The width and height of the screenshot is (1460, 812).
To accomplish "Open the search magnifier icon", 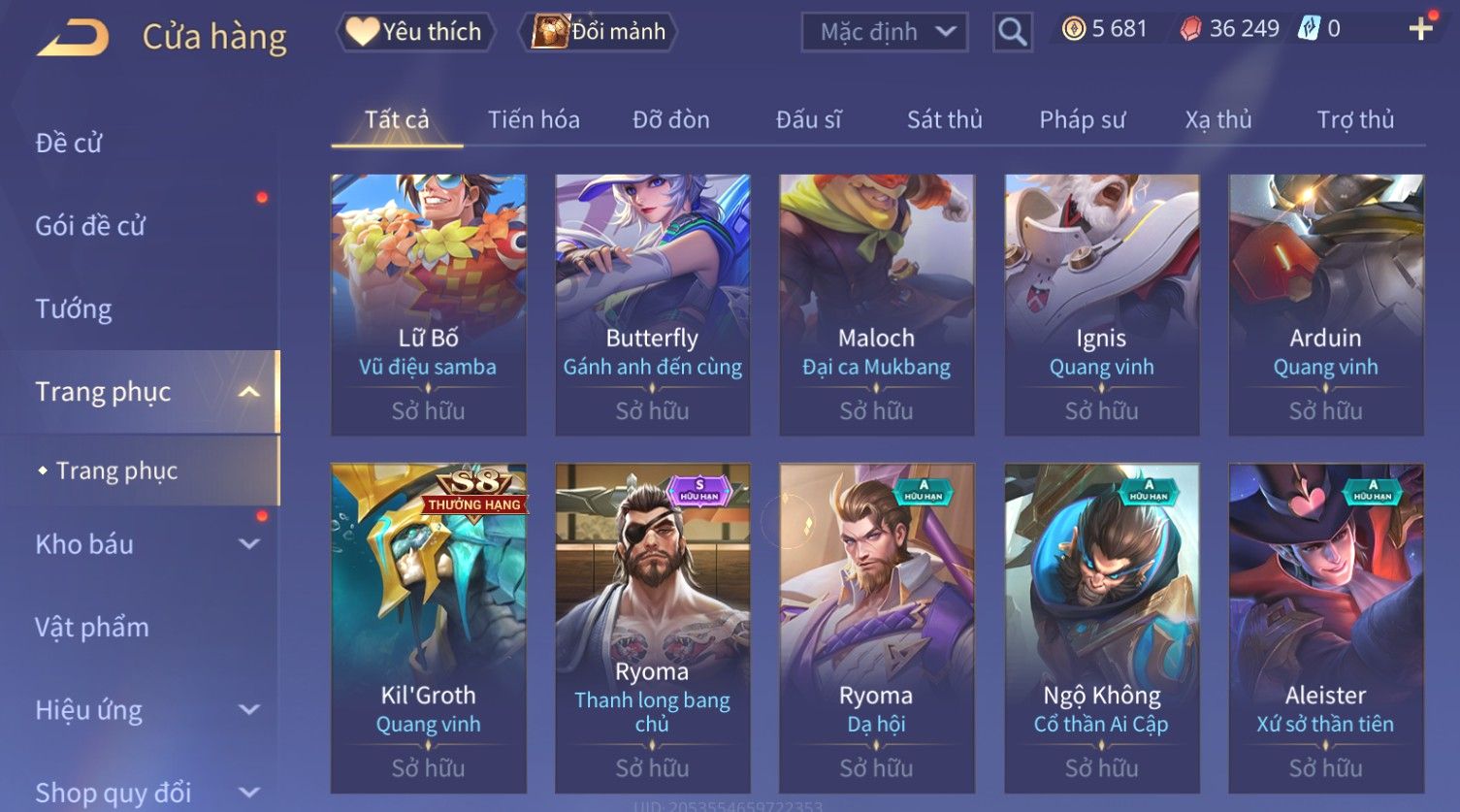I will (1012, 32).
